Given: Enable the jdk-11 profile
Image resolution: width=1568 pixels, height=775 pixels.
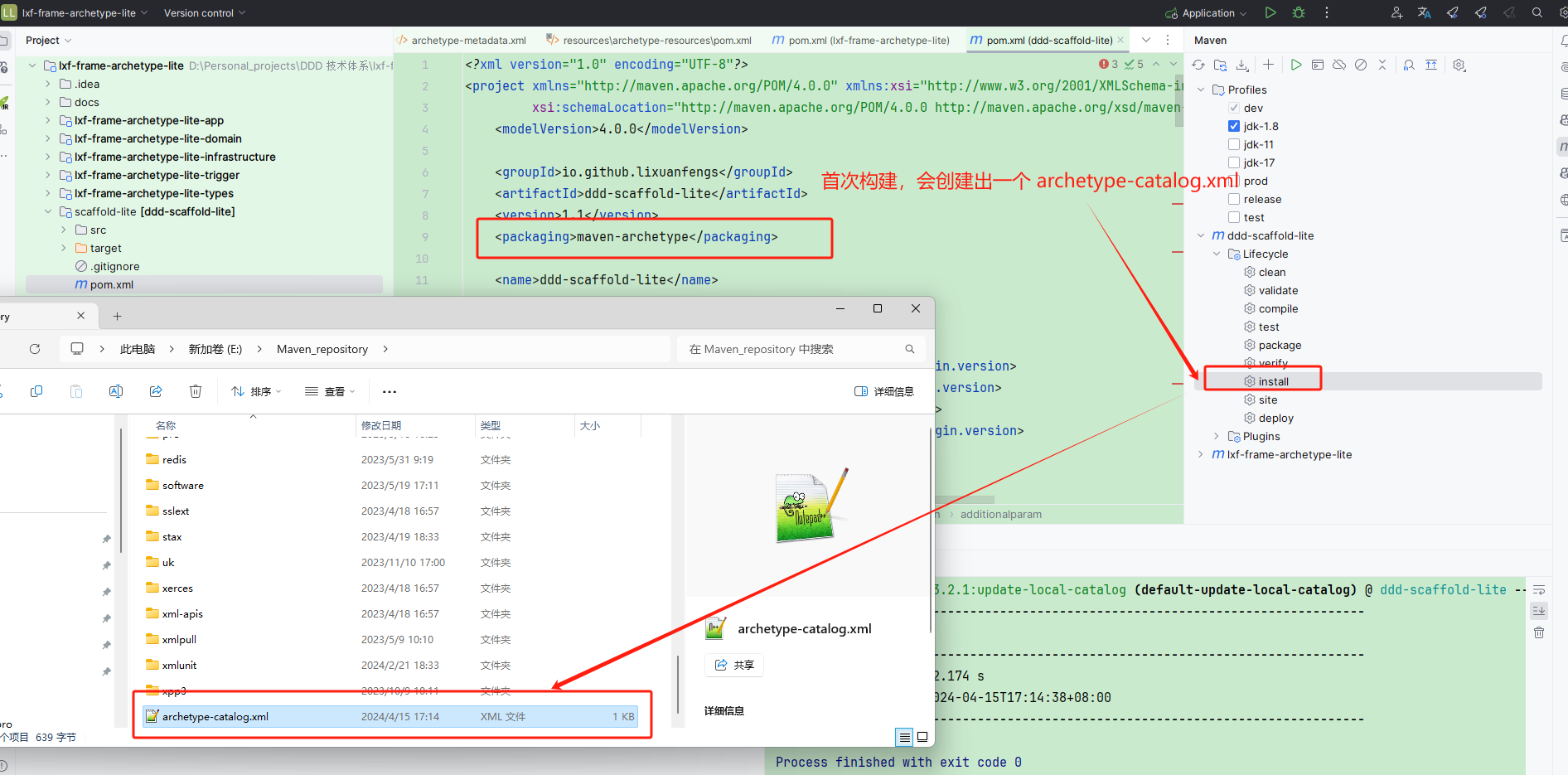Looking at the screenshot, I should (x=1234, y=144).
